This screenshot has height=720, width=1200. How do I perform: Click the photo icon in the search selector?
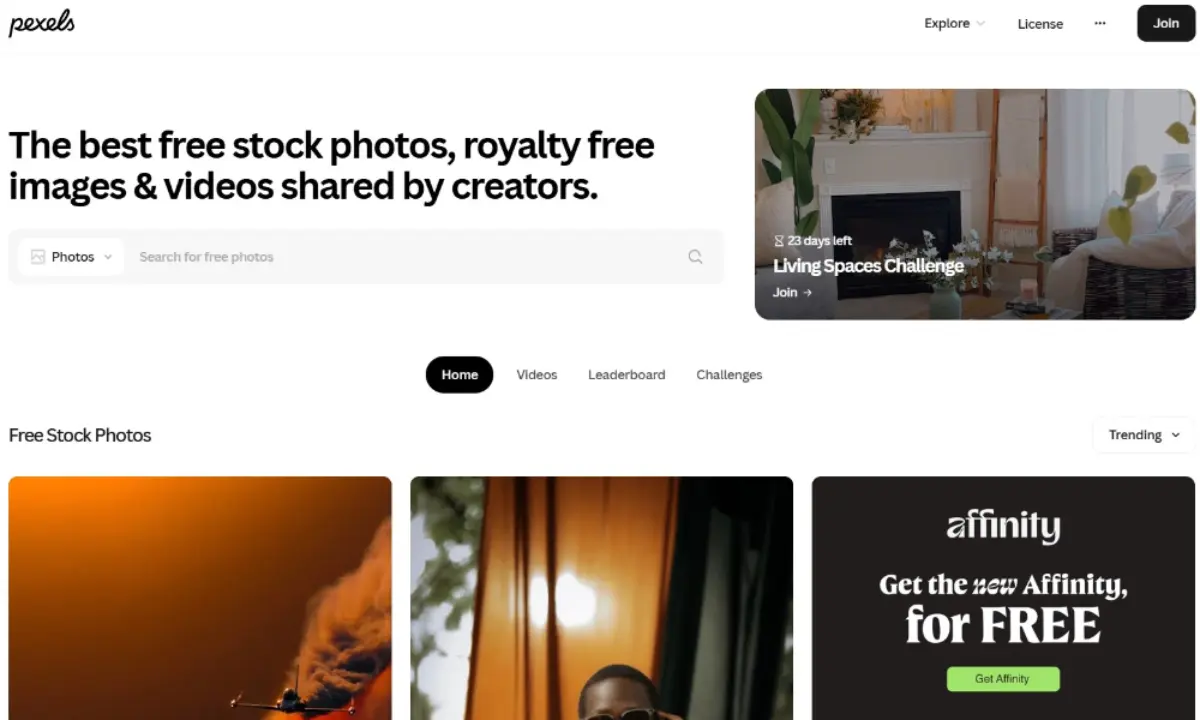tap(38, 257)
